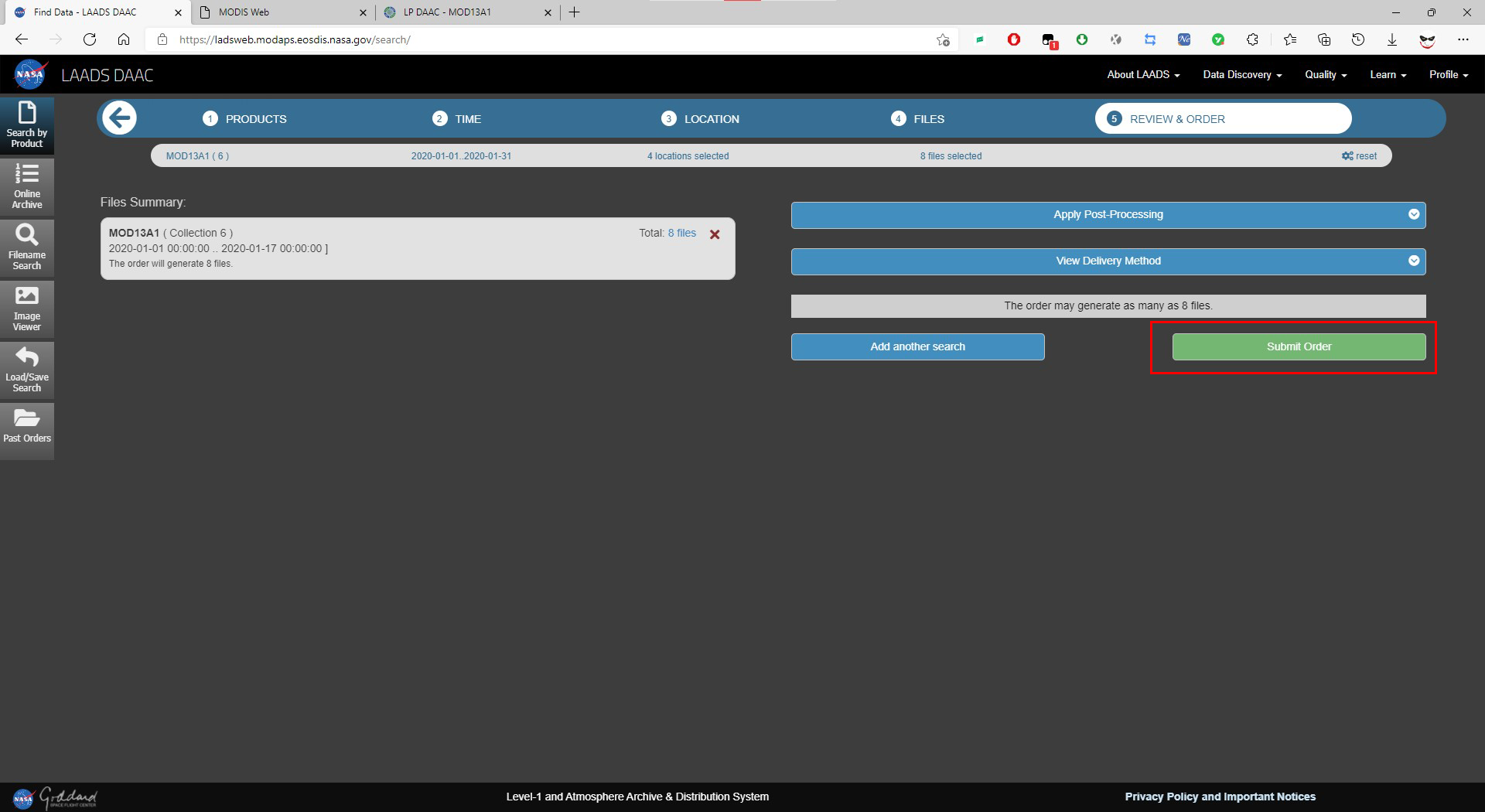Click 'The order may generate as many as 8 files.' text

click(1108, 306)
